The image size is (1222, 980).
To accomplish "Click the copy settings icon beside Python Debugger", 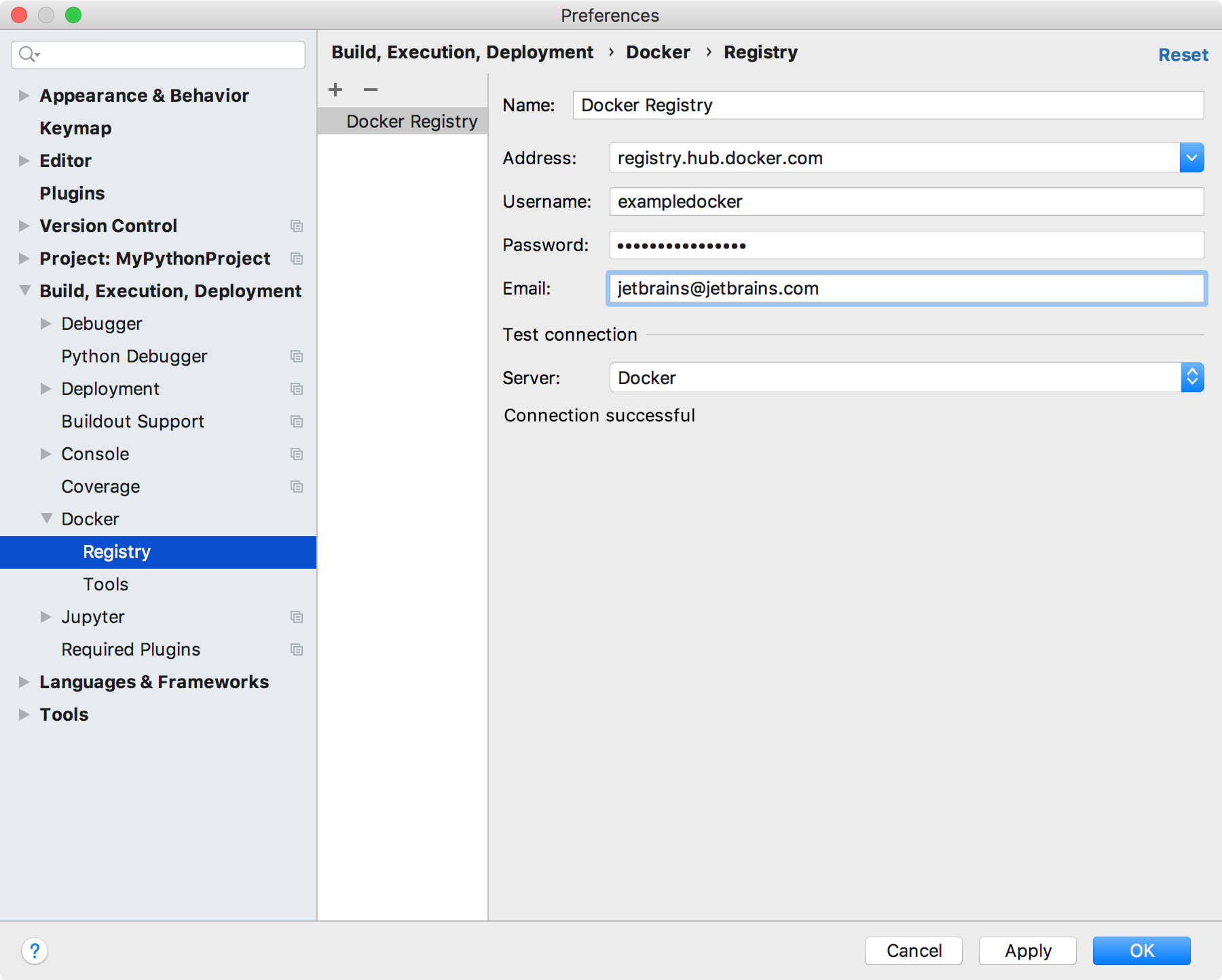I will pyautogui.click(x=297, y=356).
